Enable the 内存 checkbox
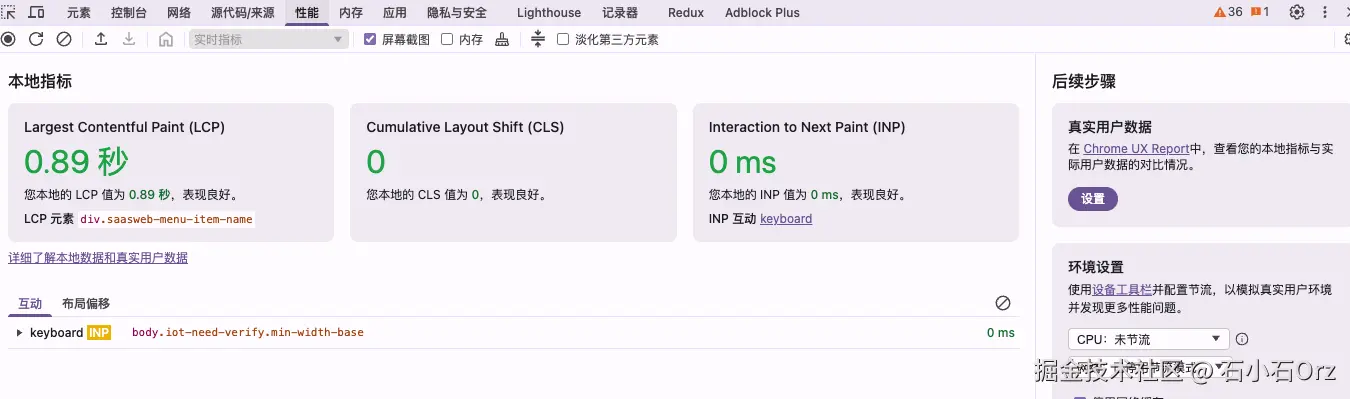 [447, 39]
